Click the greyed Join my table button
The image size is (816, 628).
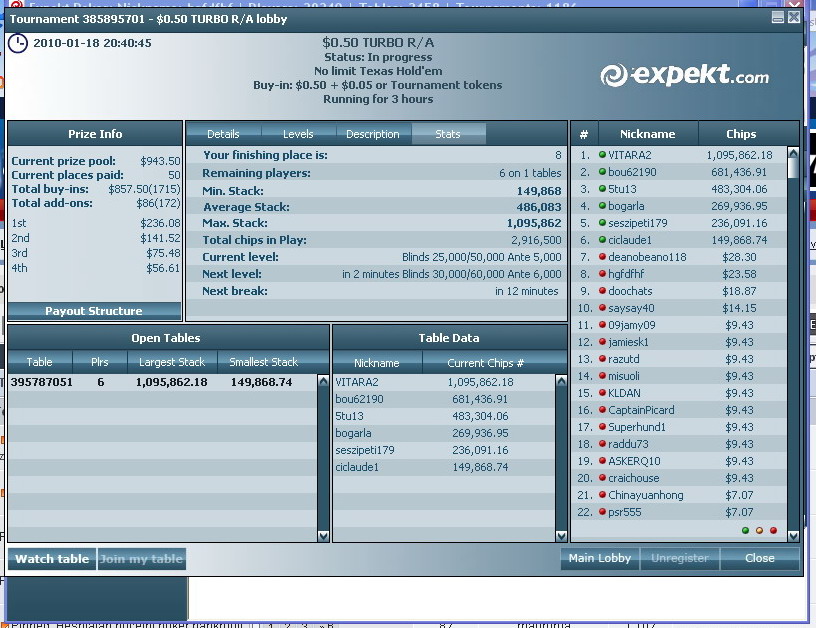pyautogui.click(x=142, y=559)
